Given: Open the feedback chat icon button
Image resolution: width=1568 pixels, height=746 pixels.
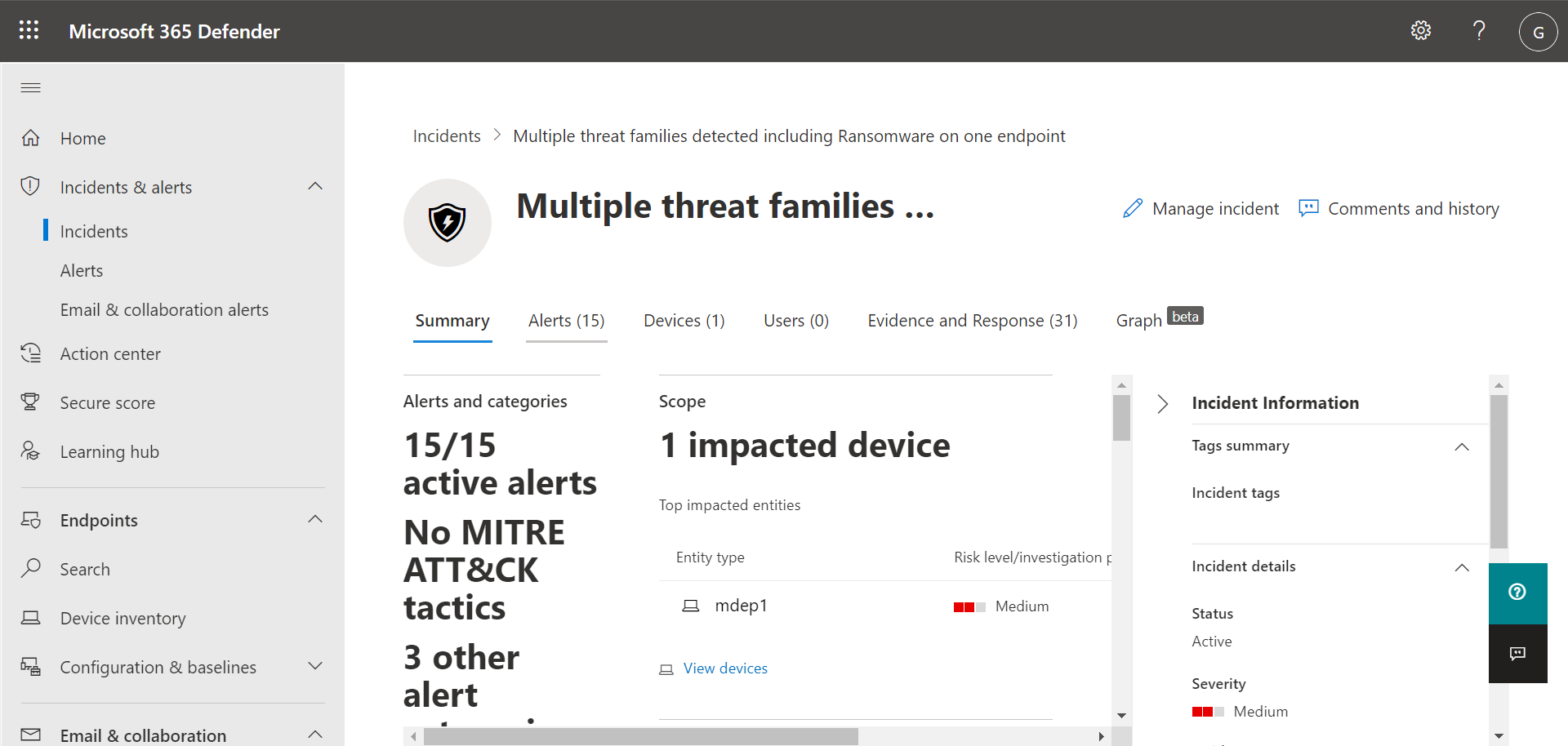Looking at the screenshot, I should (x=1517, y=654).
